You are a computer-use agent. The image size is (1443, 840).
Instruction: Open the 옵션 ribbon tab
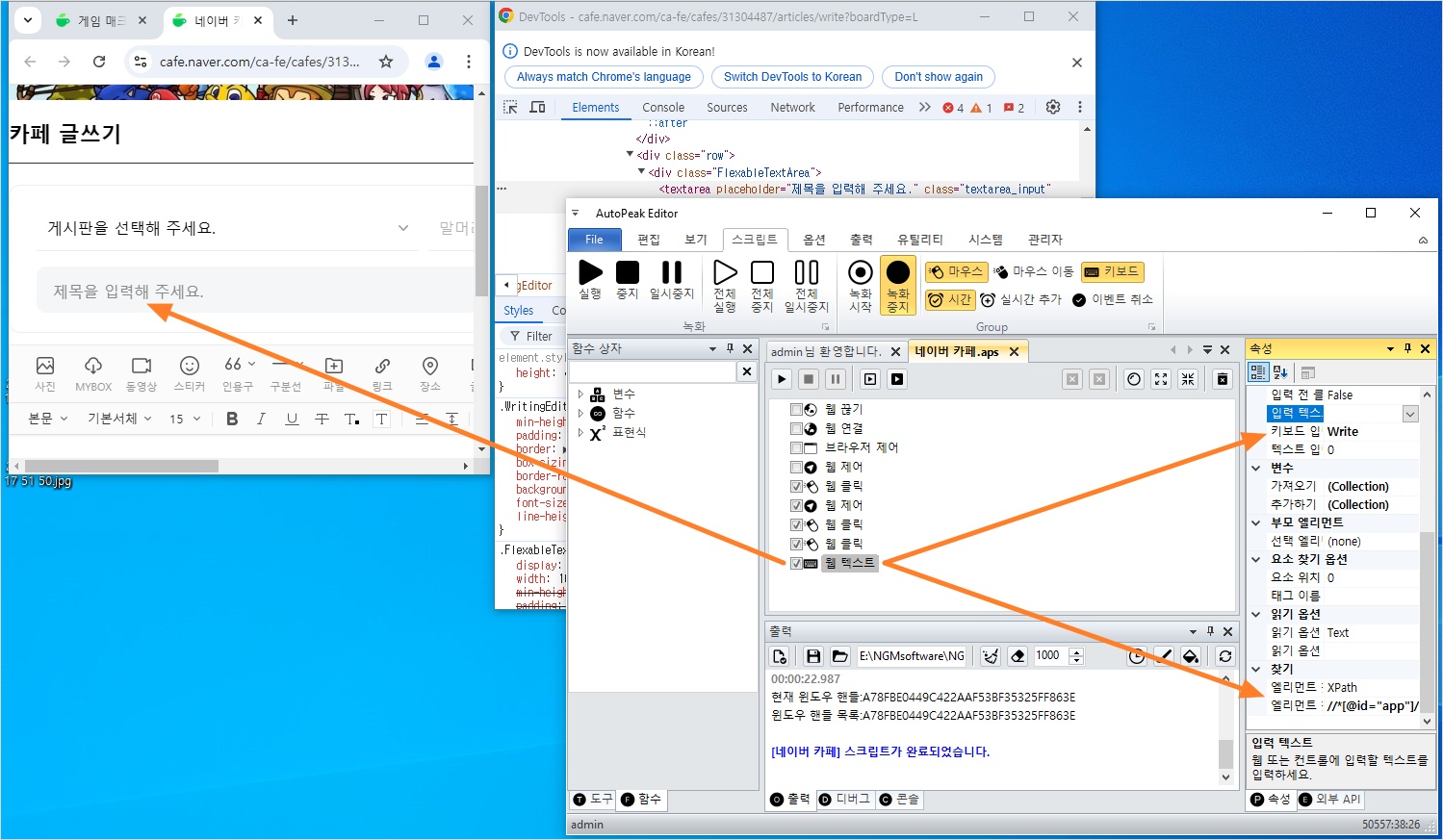click(x=814, y=240)
